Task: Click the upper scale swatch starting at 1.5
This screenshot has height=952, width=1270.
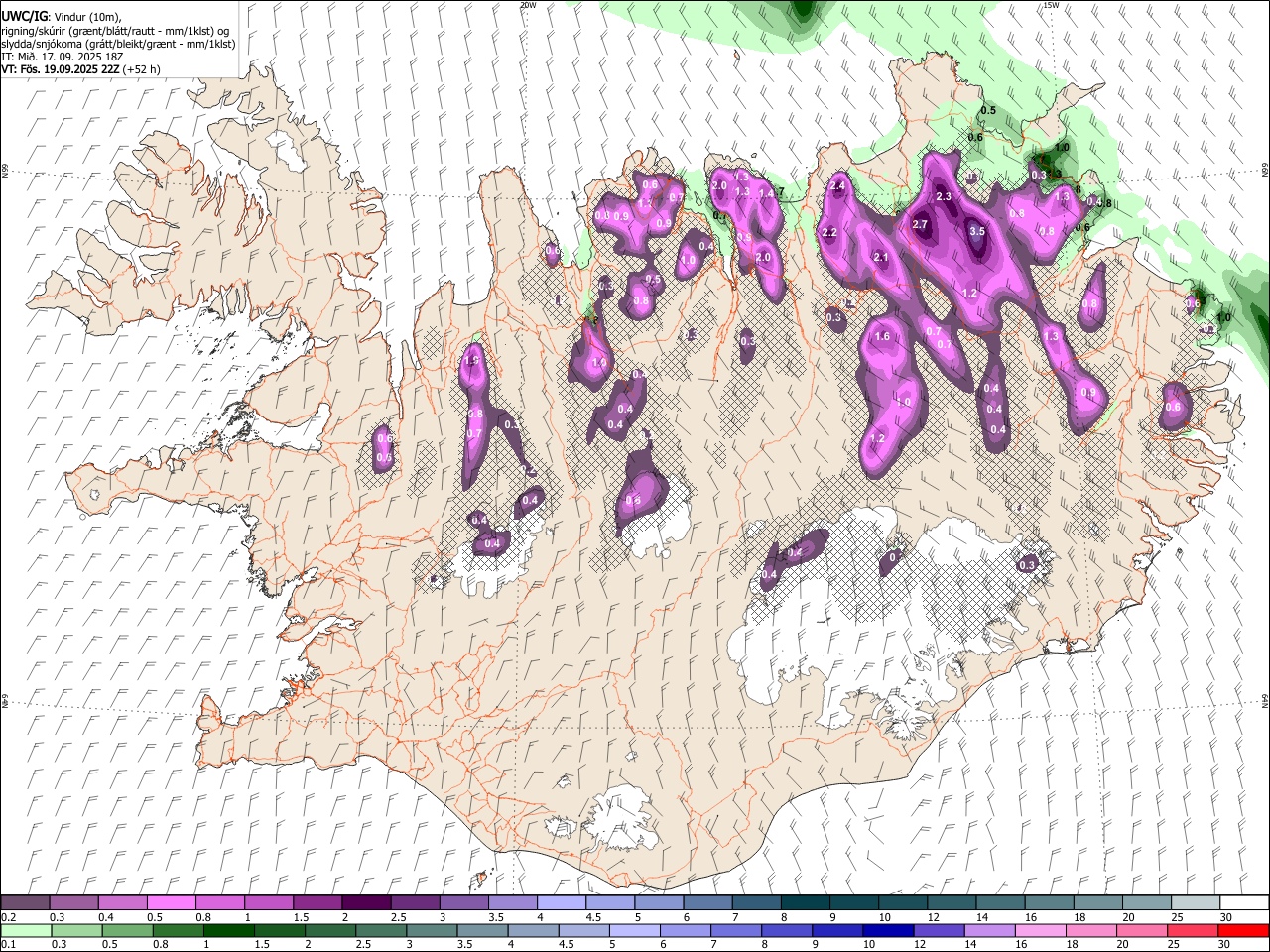Action: pyautogui.click(x=317, y=903)
